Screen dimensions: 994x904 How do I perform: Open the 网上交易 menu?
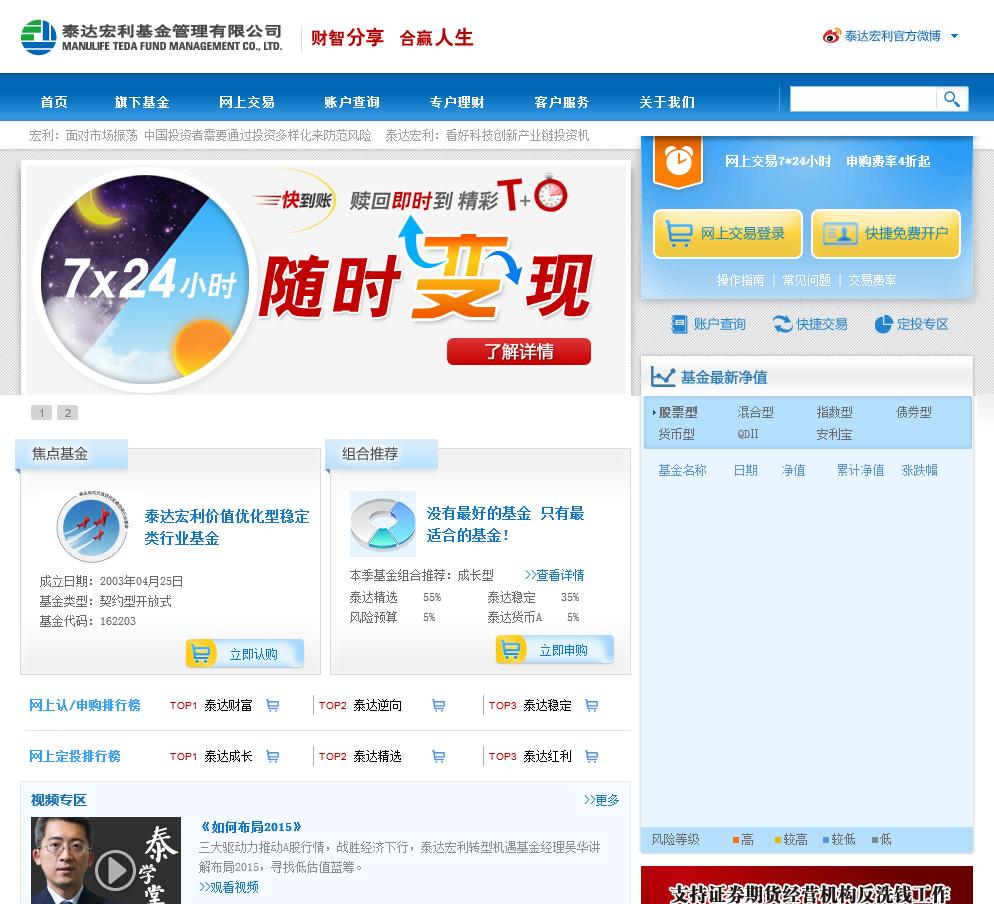coord(247,102)
